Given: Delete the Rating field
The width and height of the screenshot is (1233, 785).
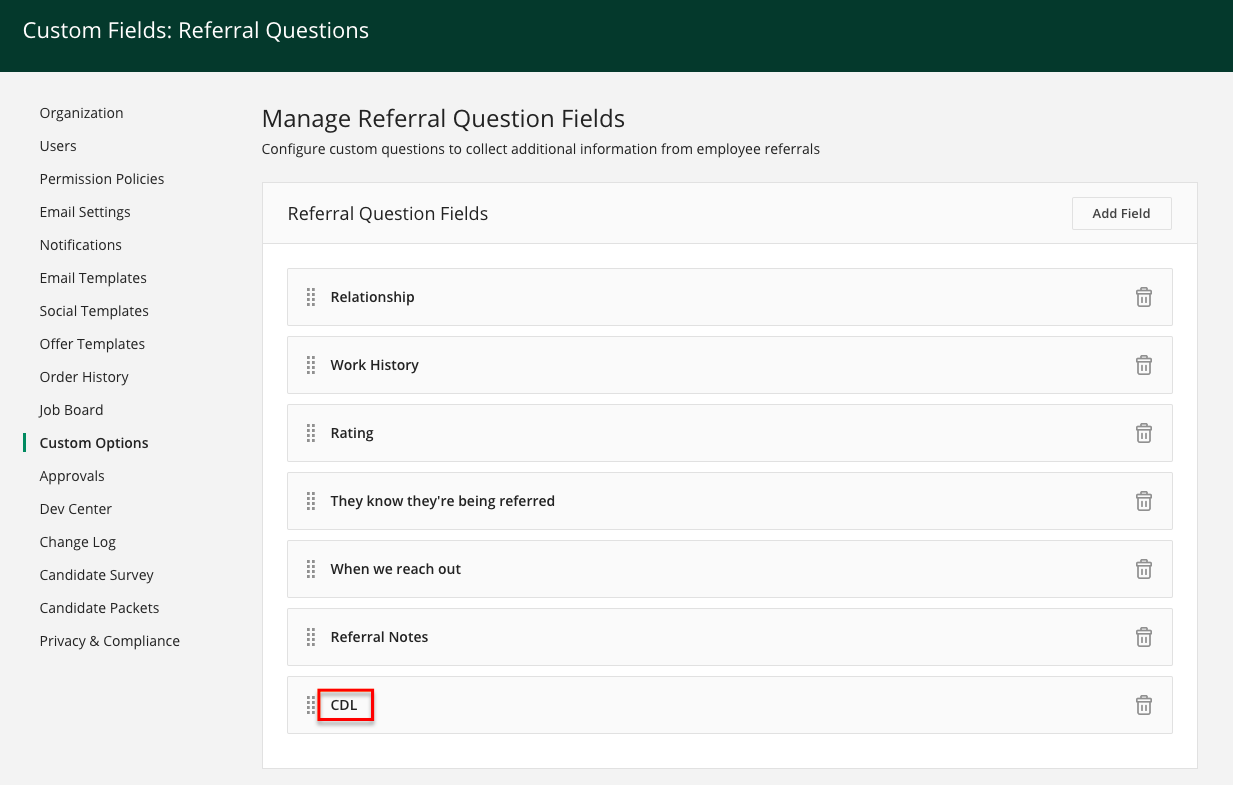Looking at the screenshot, I should click(x=1144, y=433).
